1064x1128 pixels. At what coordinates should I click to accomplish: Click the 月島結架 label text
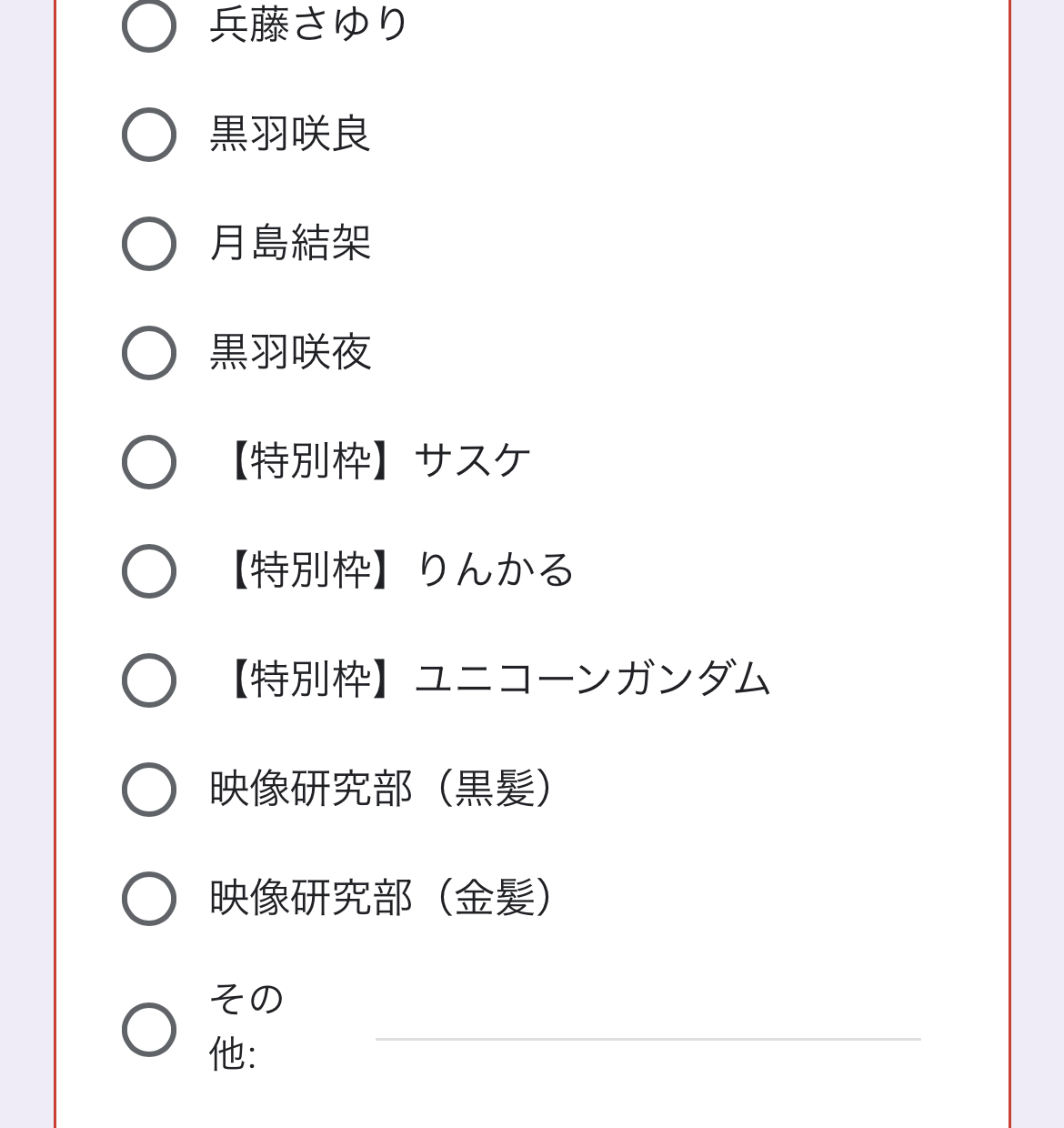pyautogui.click(x=290, y=244)
